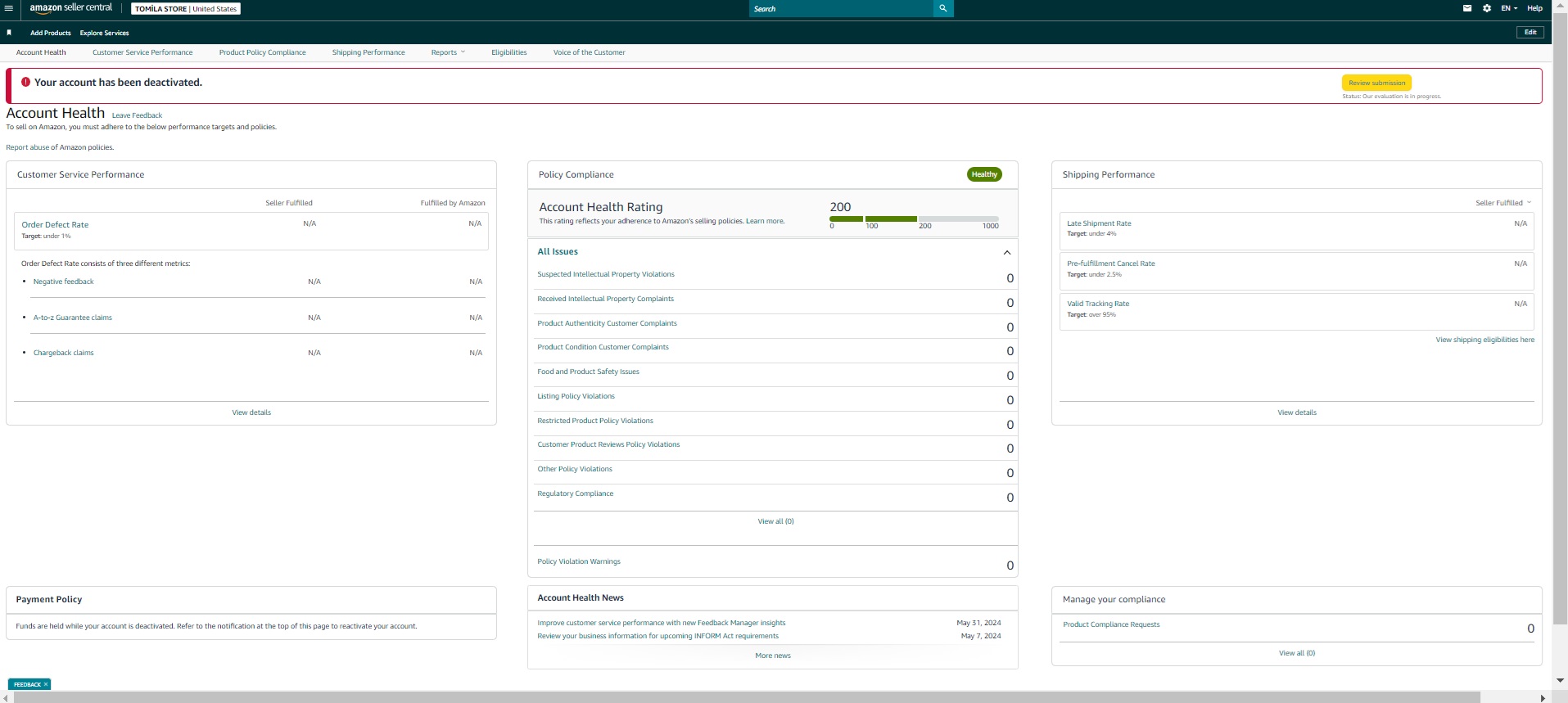
Task: Click the Edit button
Action: pyautogui.click(x=1530, y=32)
